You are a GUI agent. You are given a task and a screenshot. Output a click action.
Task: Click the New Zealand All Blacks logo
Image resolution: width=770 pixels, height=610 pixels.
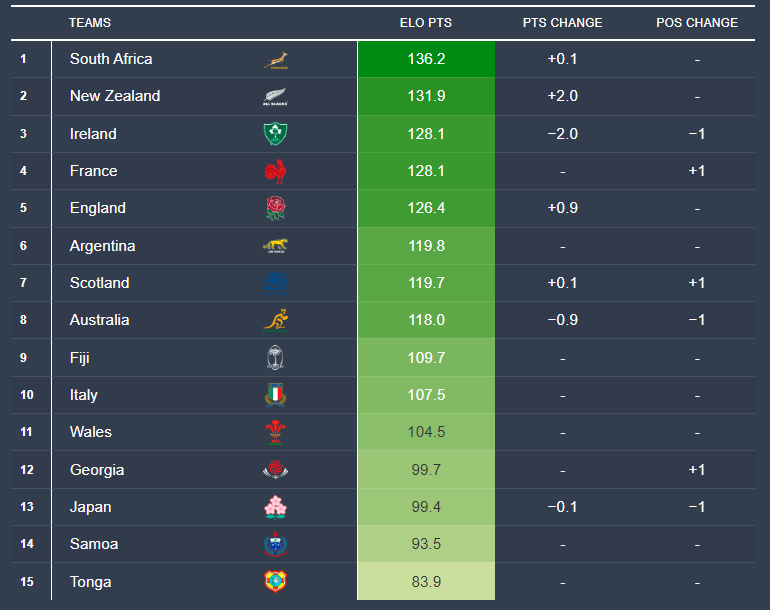tap(275, 97)
